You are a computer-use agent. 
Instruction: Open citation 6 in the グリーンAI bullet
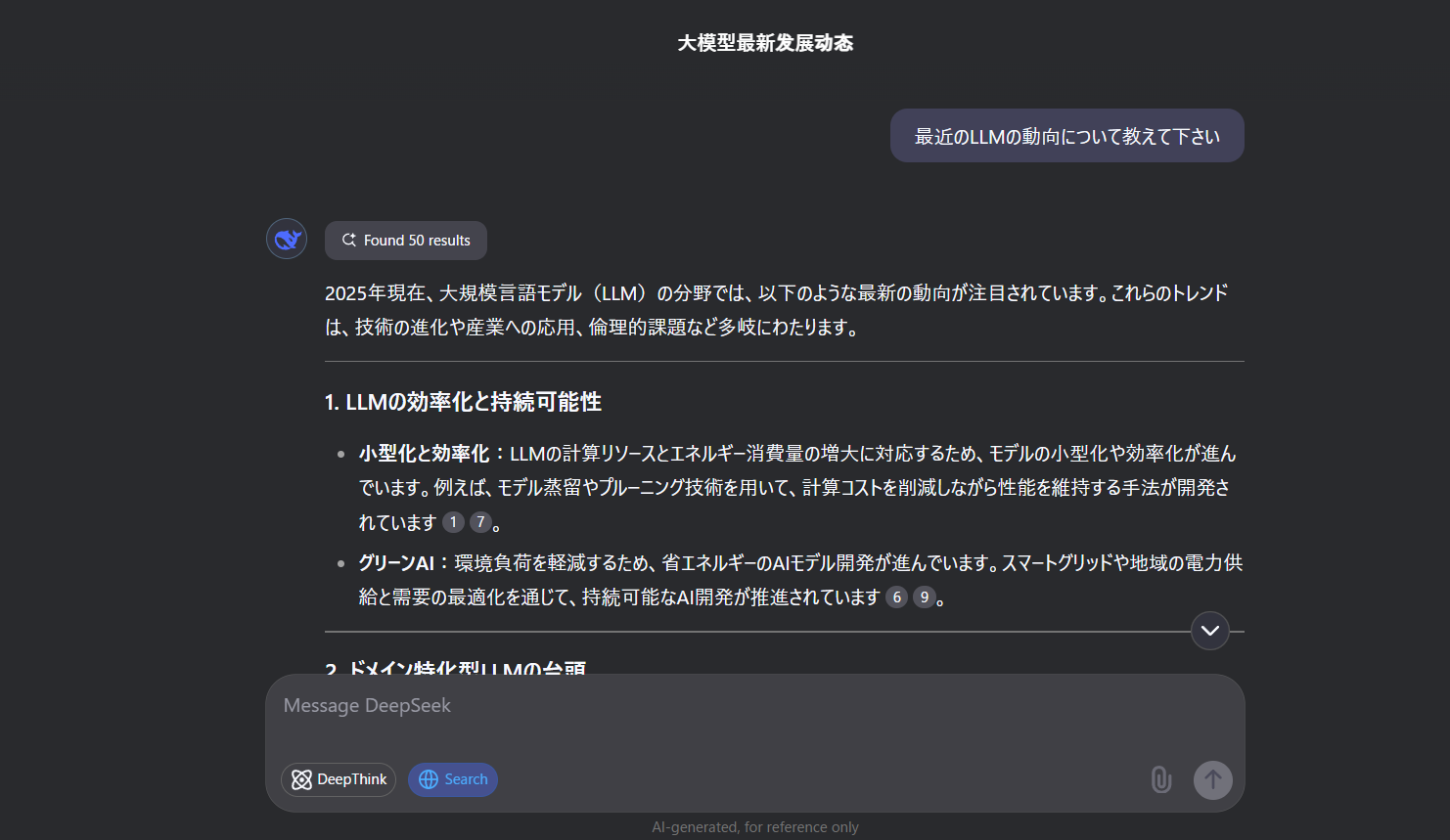pyautogui.click(x=897, y=597)
